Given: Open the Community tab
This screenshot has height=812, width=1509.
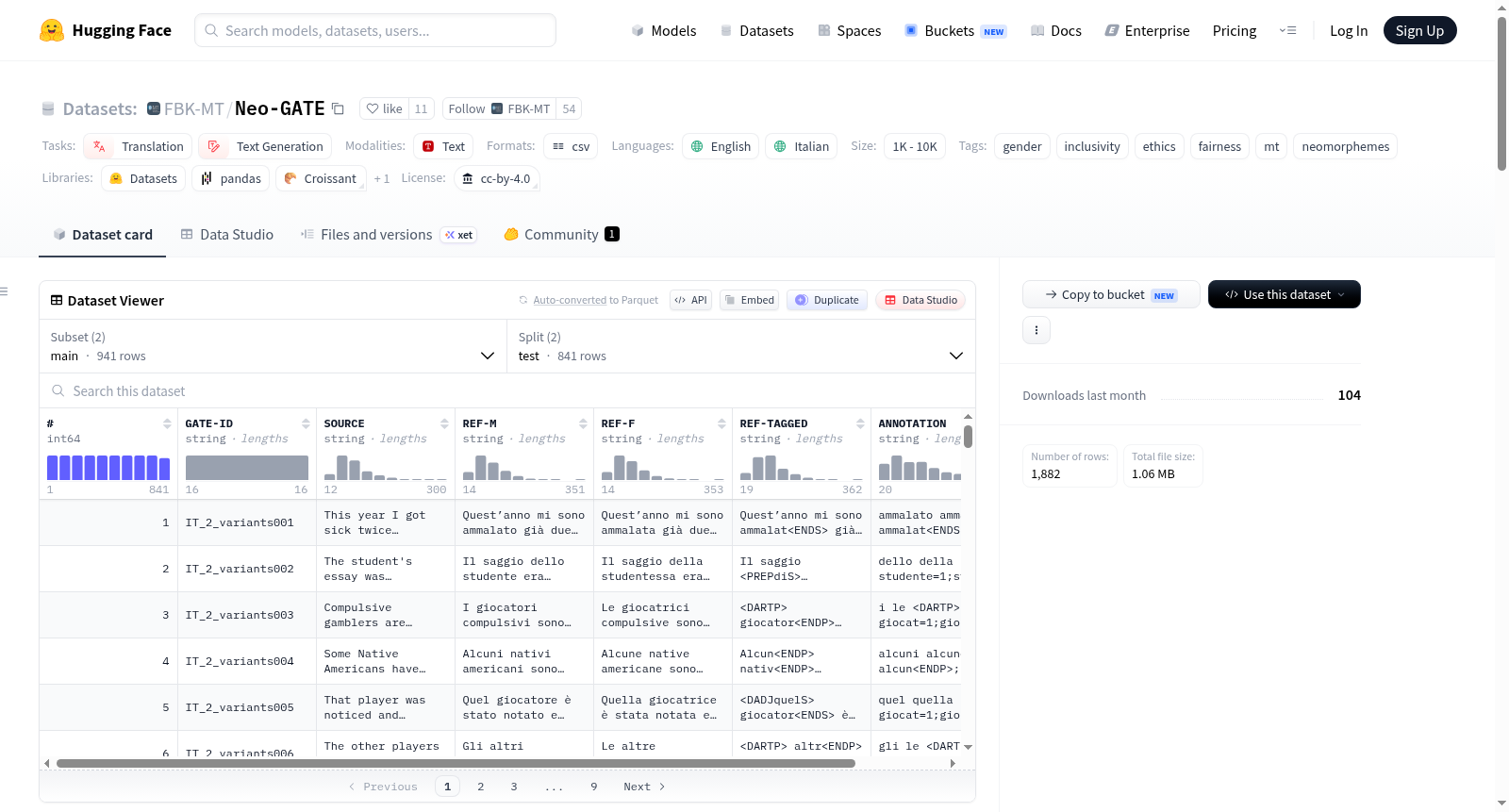Looking at the screenshot, I should click(x=561, y=235).
